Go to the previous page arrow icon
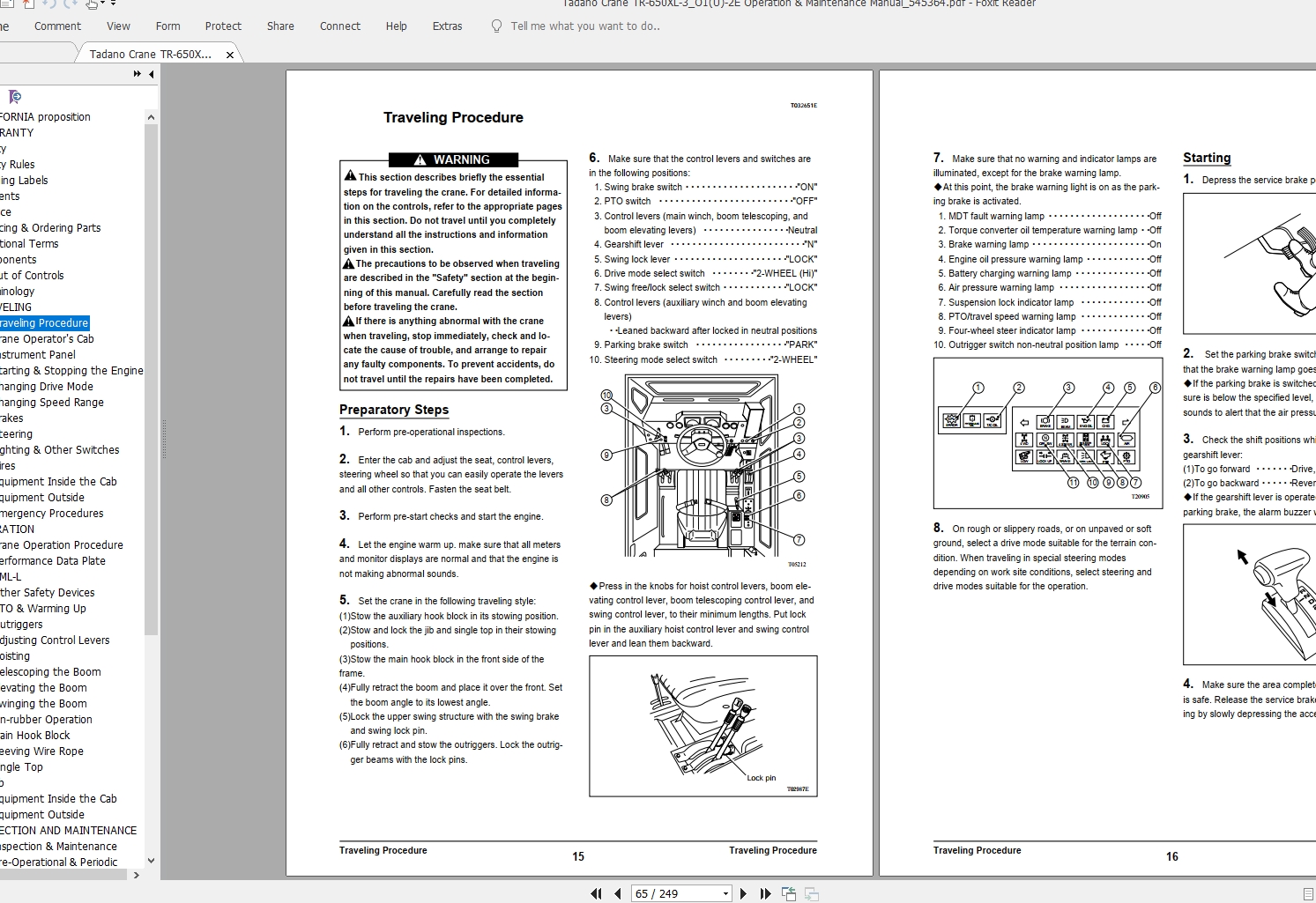This screenshot has width=1316, height=903. [x=617, y=893]
